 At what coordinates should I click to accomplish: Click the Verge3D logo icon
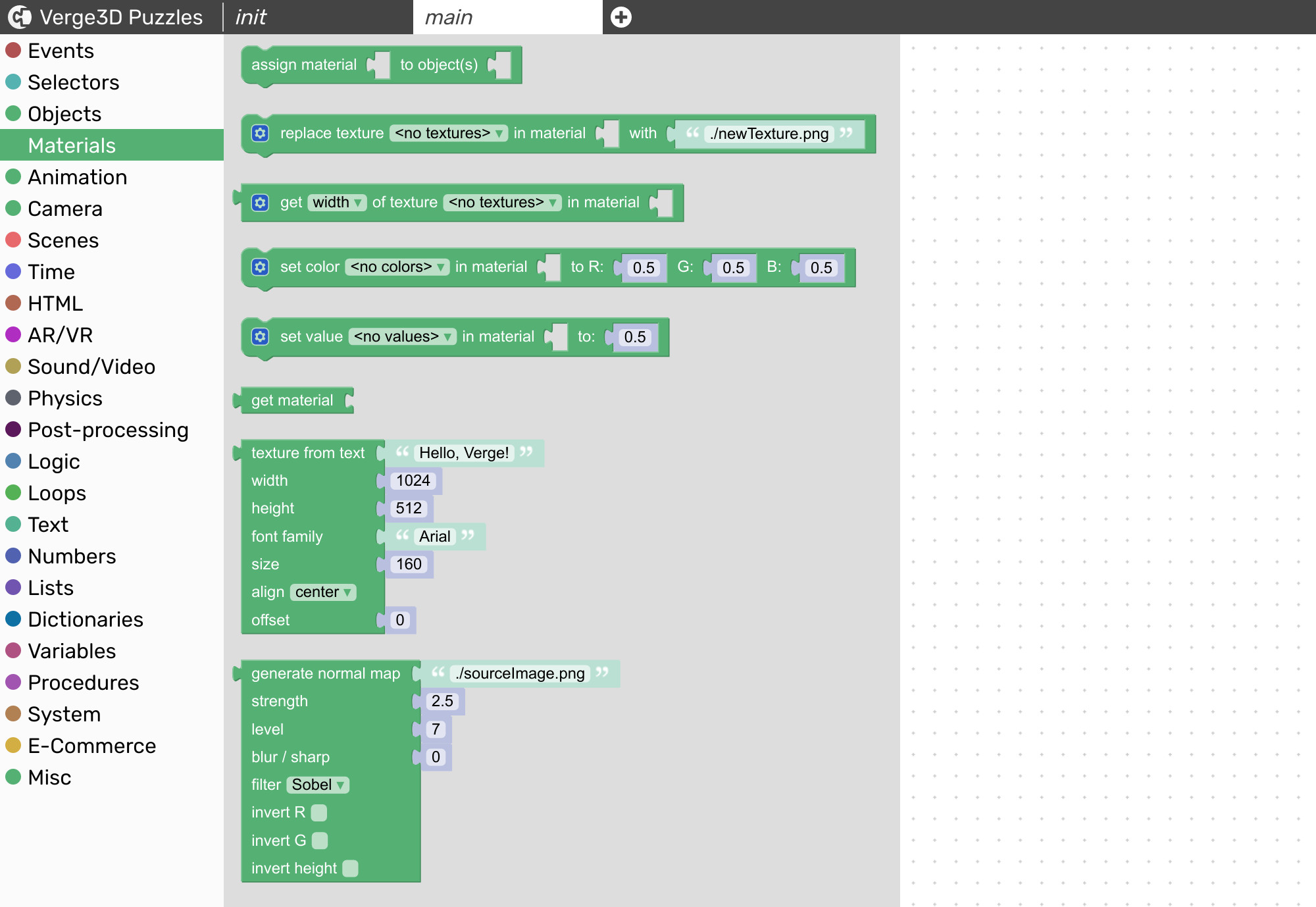pos(20,17)
